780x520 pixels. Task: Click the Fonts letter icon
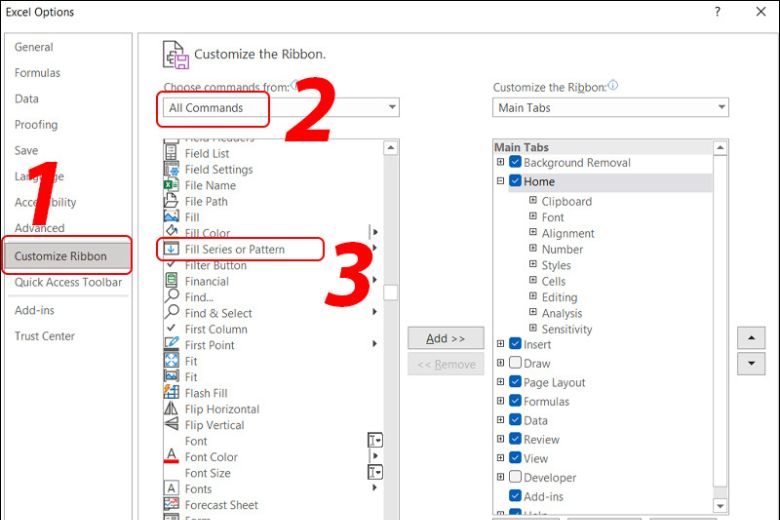(x=171, y=488)
